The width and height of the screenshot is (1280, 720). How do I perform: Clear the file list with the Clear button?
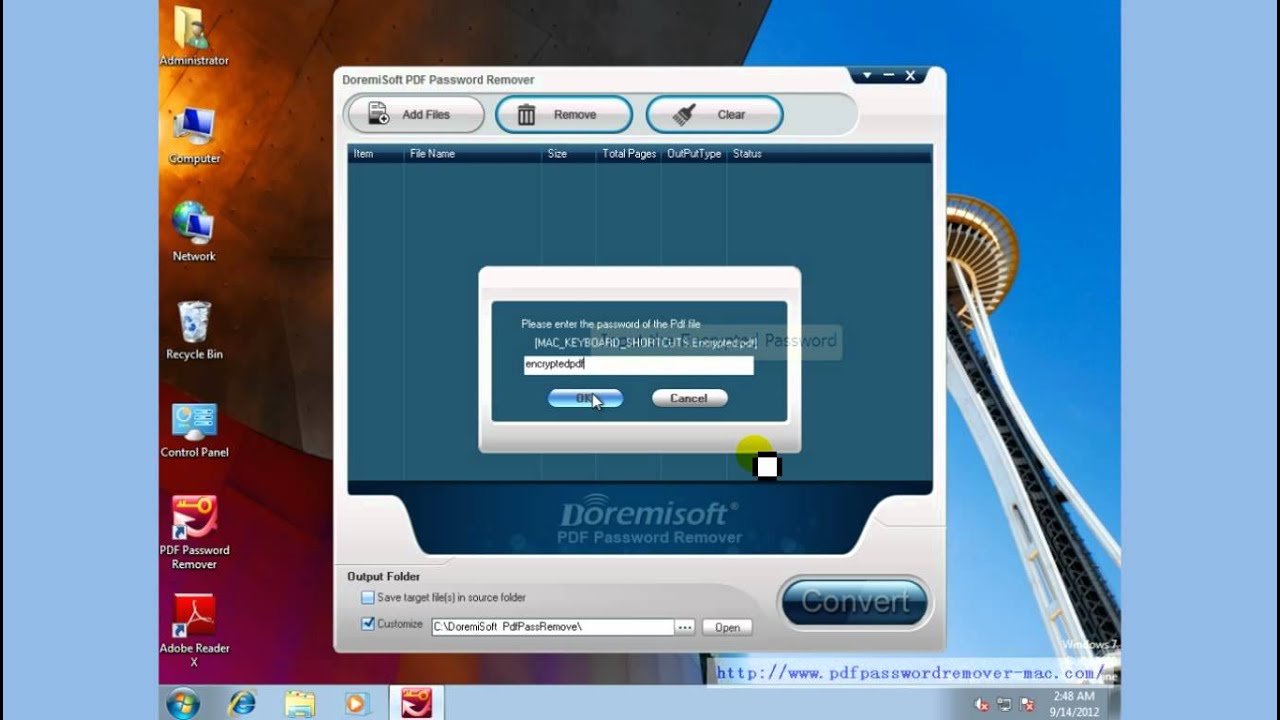coord(714,114)
